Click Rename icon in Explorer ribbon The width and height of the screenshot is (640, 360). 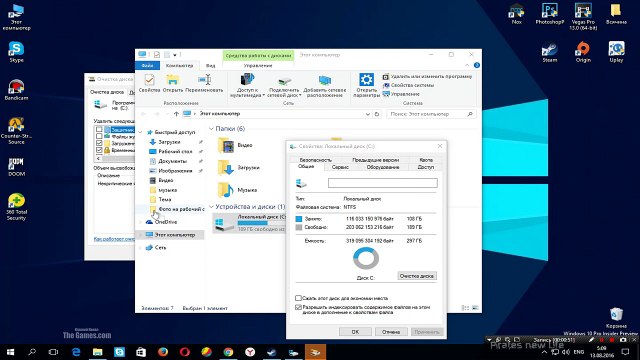pos(204,83)
